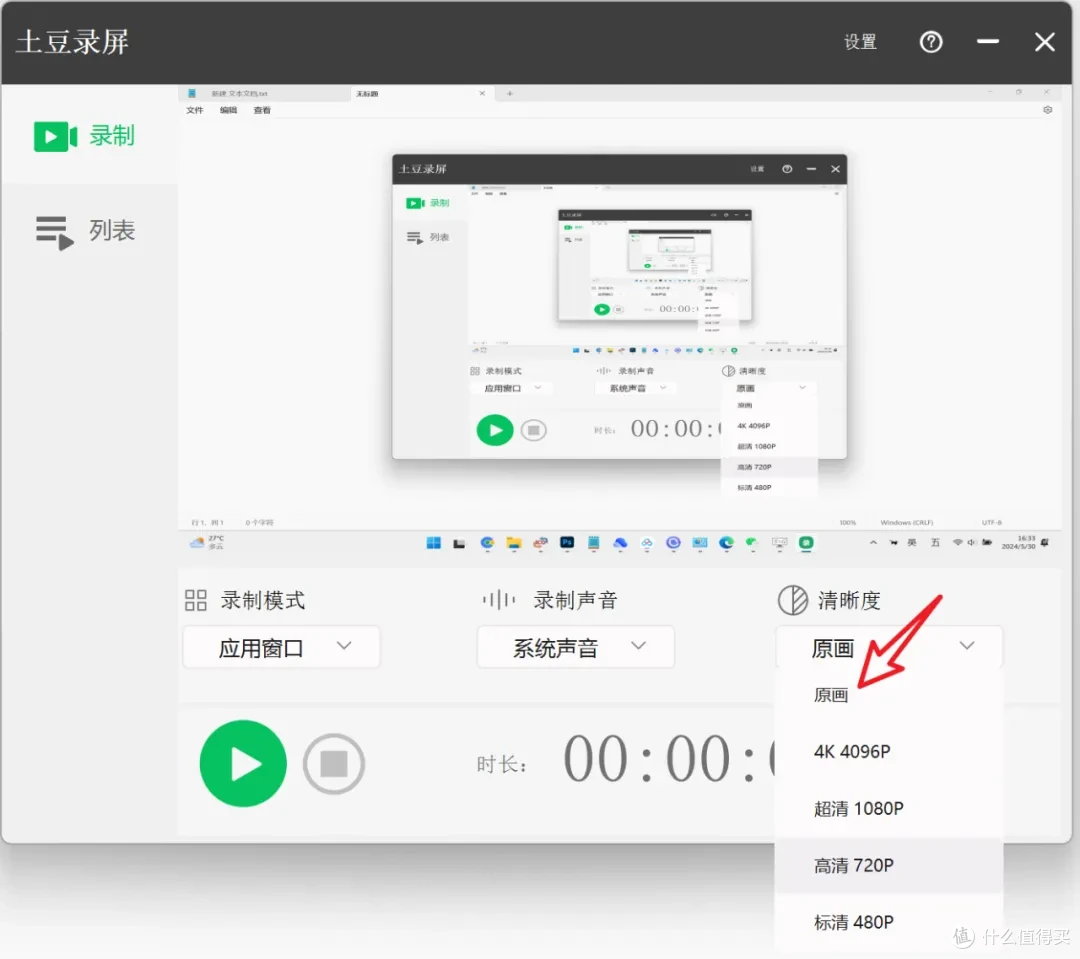Screen dimensions: 1080x959
Task: Minimize the 土豆录屏 window
Action: tap(988, 42)
